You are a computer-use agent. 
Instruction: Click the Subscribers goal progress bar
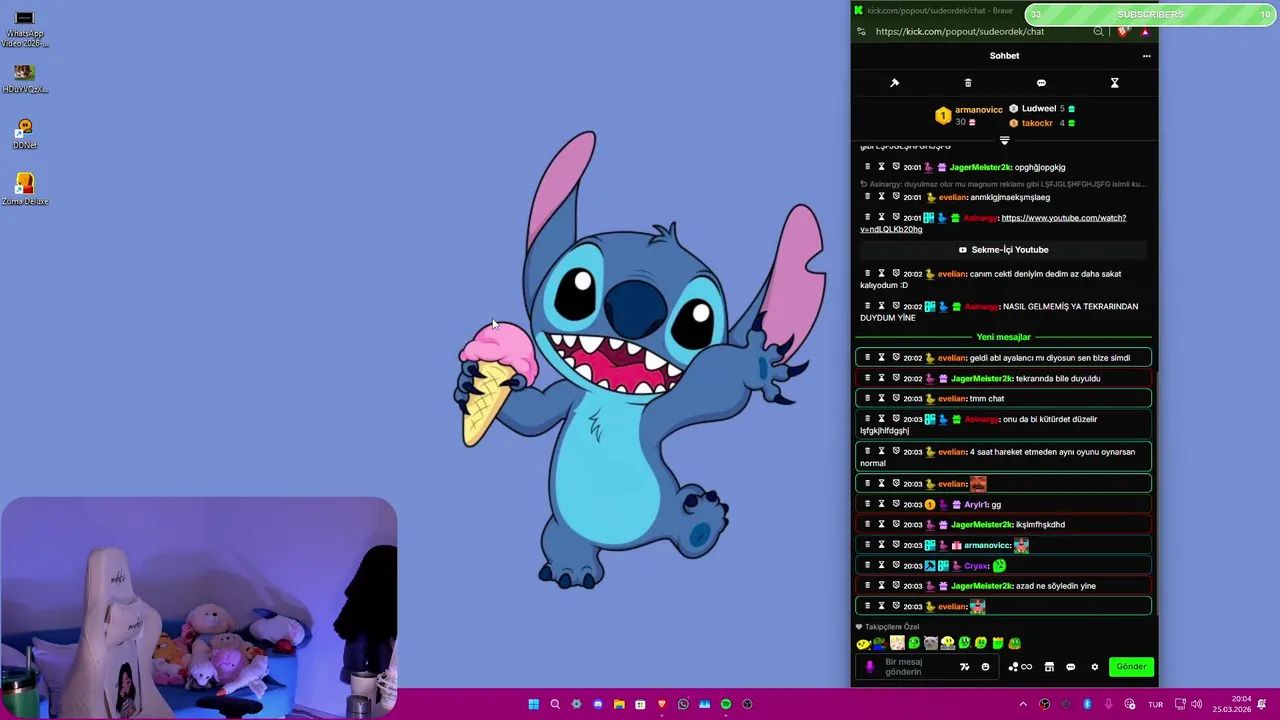(x=1150, y=15)
